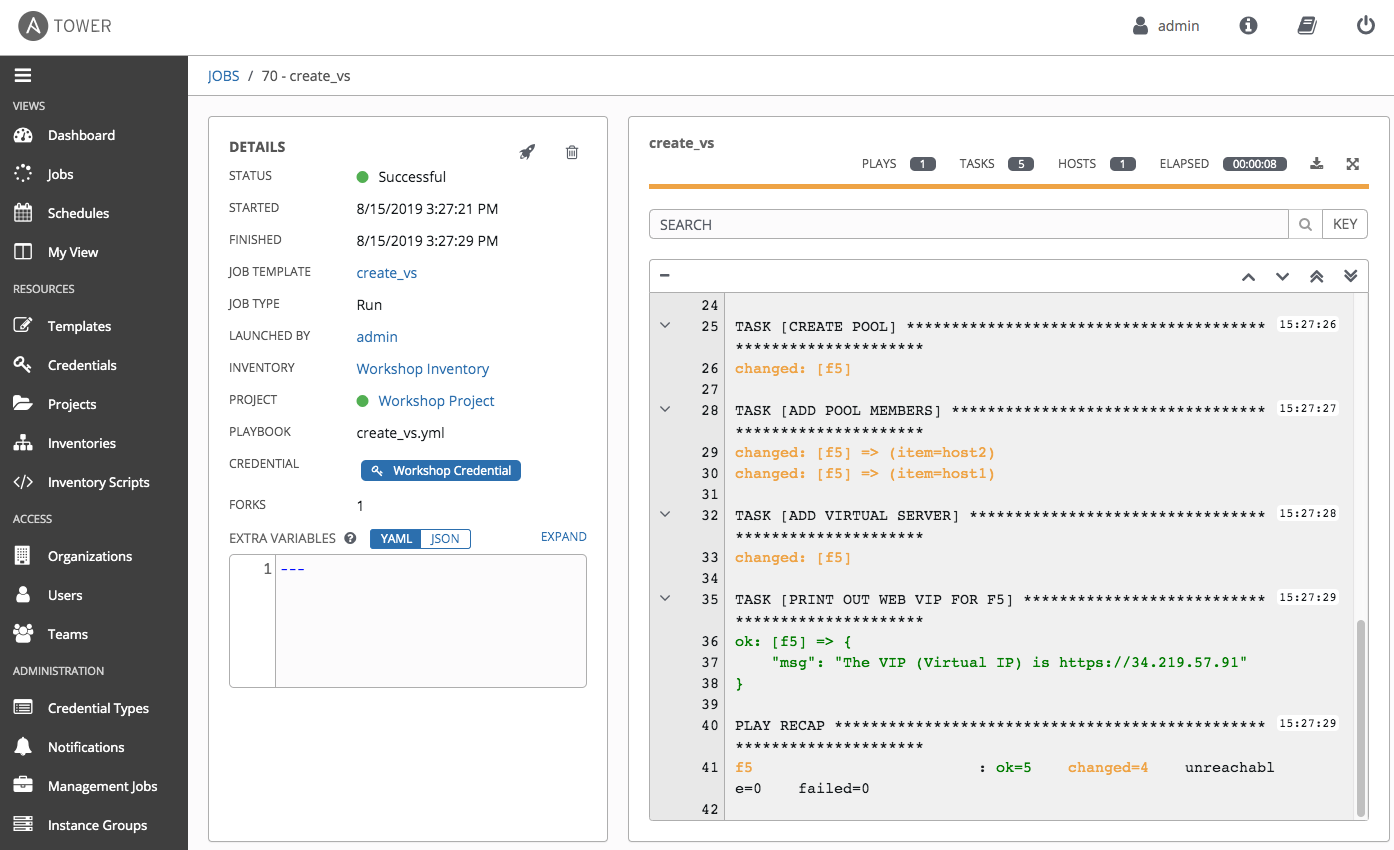
Task: Click the Inventory Scripts code icon
Action: pos(23,482)
